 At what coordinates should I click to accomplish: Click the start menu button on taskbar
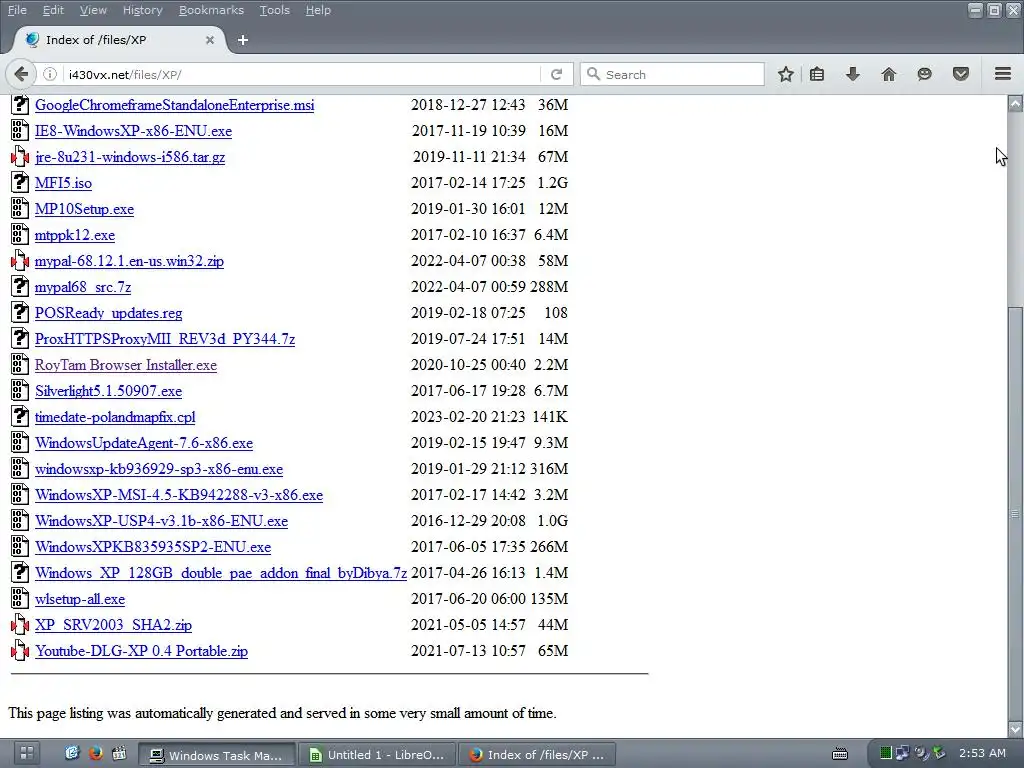click(27, 753)
